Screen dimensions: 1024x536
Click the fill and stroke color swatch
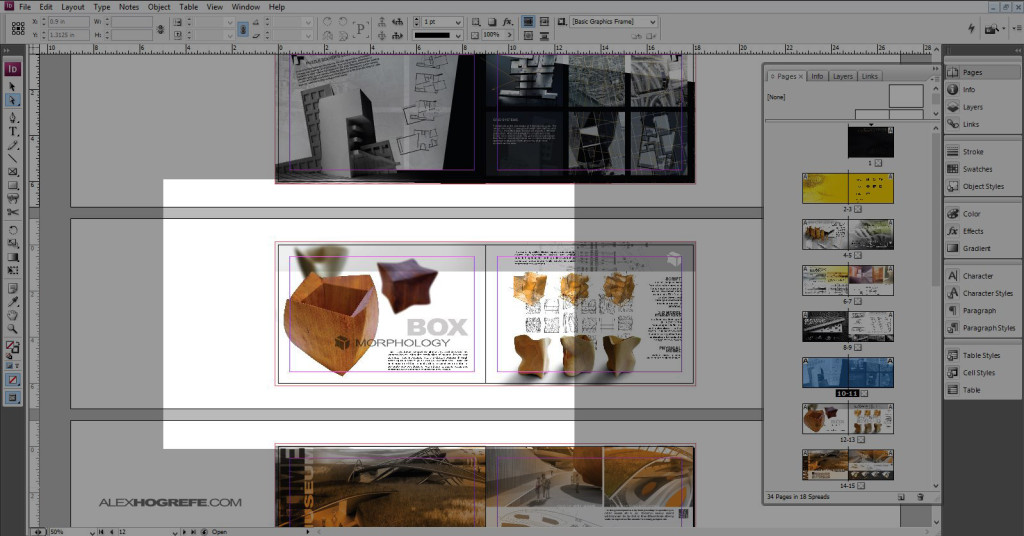[x=13, y=348]
